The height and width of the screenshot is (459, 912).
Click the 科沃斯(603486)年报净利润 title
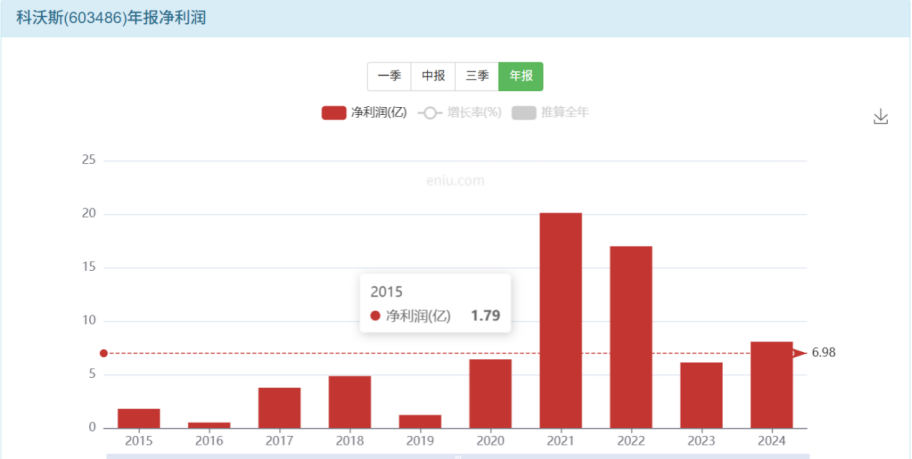coord(111,17)
